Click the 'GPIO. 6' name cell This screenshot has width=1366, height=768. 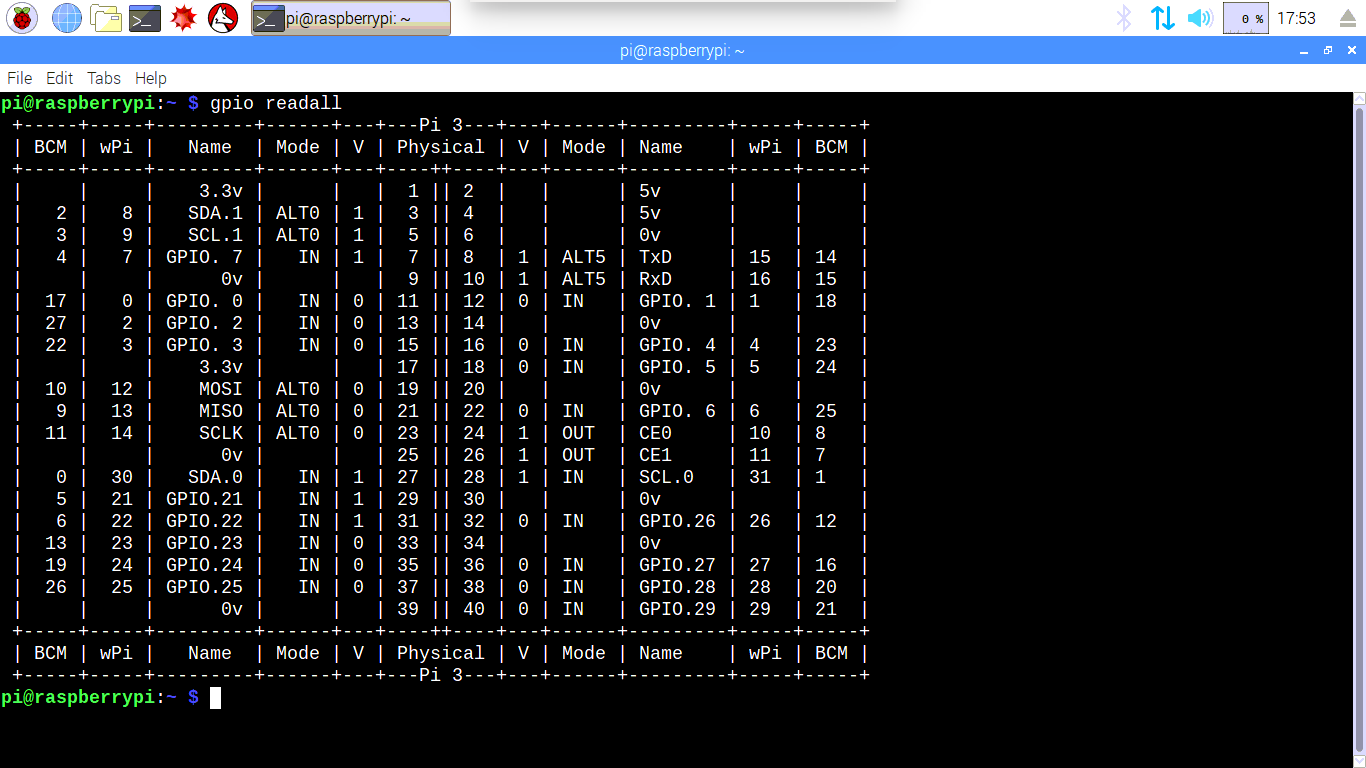[x=677, y=411]
